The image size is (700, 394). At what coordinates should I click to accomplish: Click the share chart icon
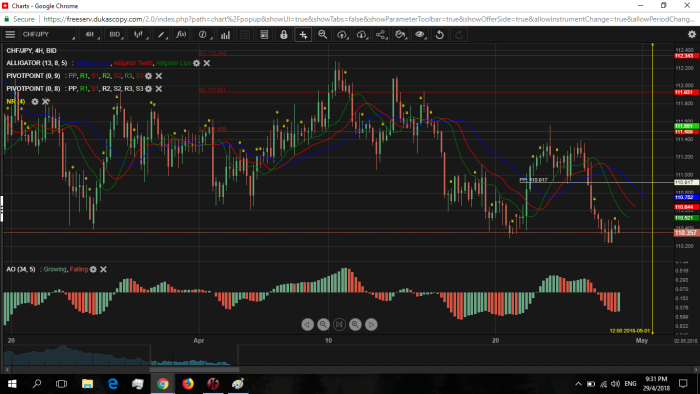pyautogui.click(x=381, y=34)
